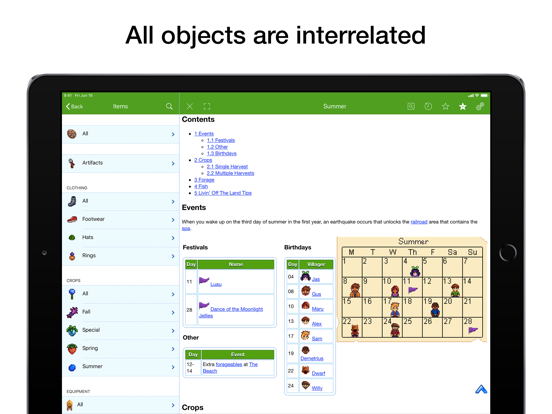Screen dimensions: 552x414
Task: Toggle fullscreen view icon
Action: click(207, 106)
